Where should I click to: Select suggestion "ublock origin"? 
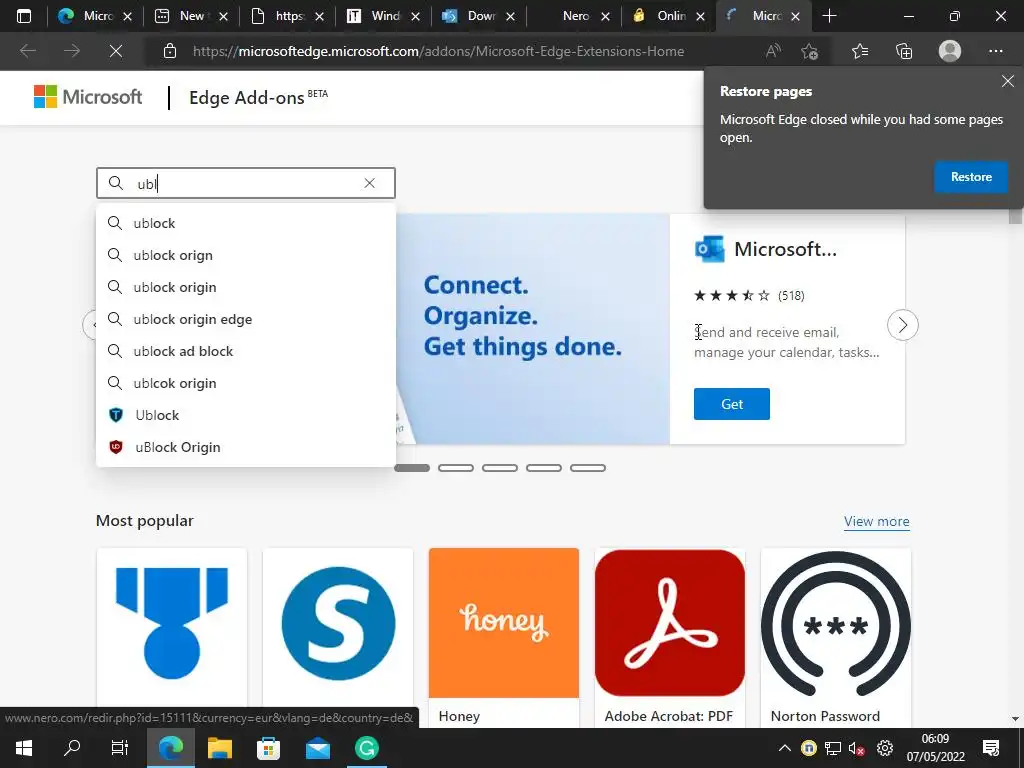[246, 287]
